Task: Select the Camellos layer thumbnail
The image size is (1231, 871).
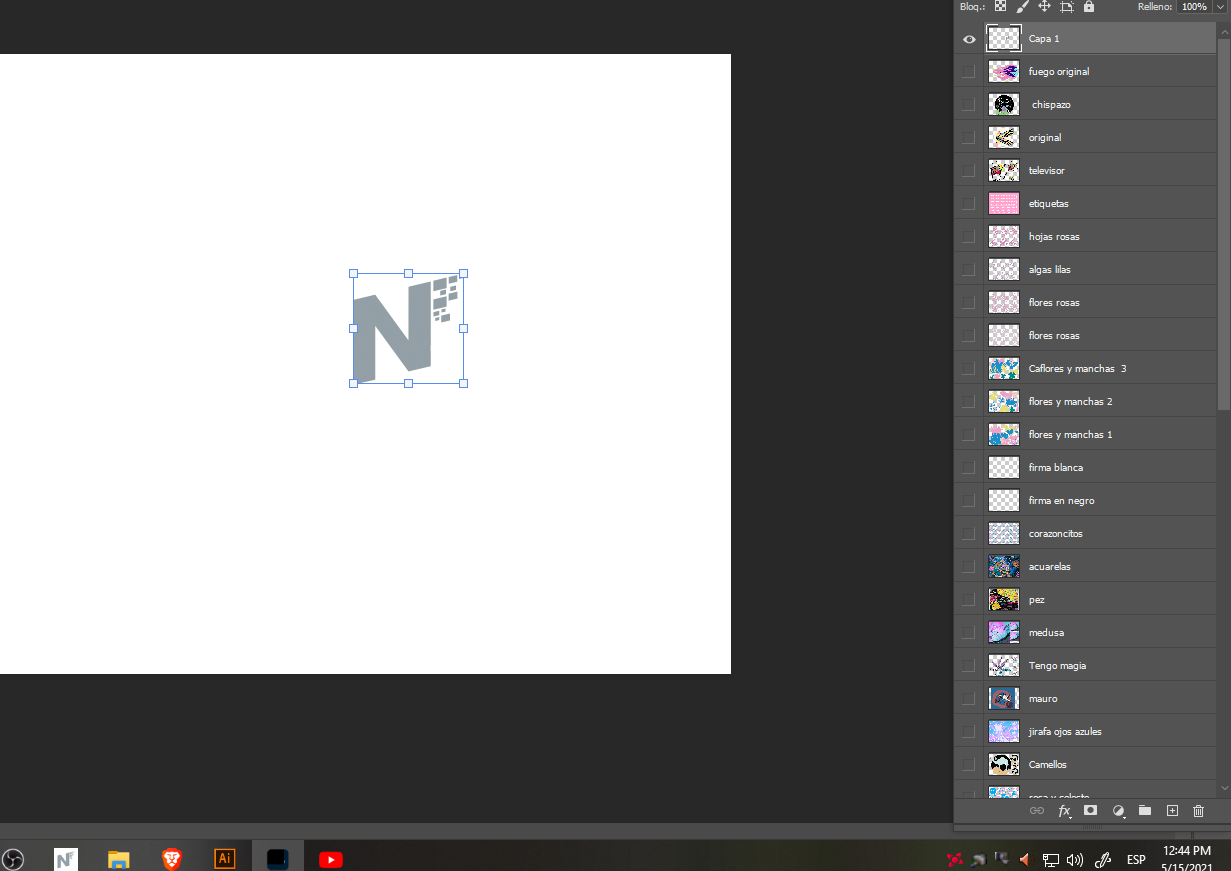Action: click(1004, 764)
